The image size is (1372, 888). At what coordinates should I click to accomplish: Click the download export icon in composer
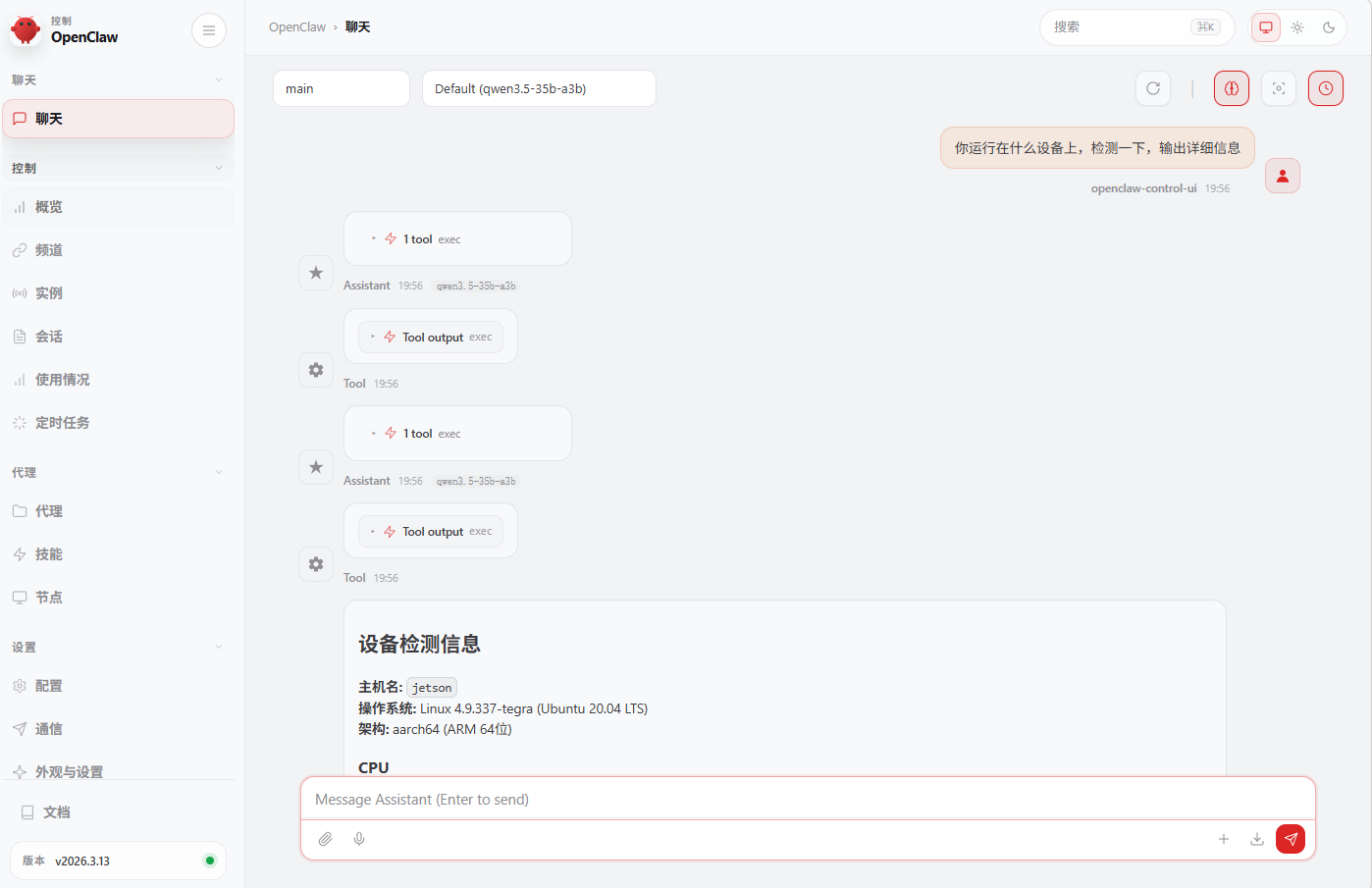coord(1256,839)
